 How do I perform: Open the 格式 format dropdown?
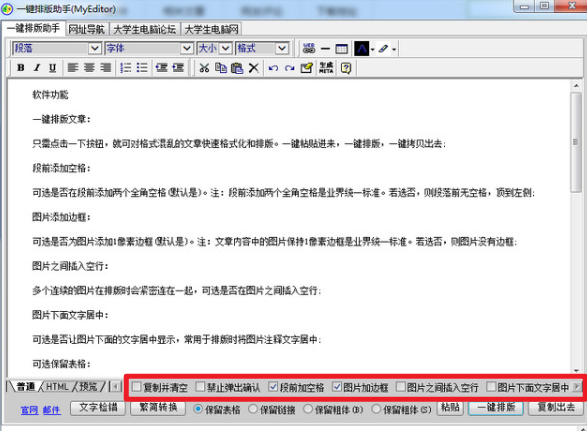(x=282, y=48)
